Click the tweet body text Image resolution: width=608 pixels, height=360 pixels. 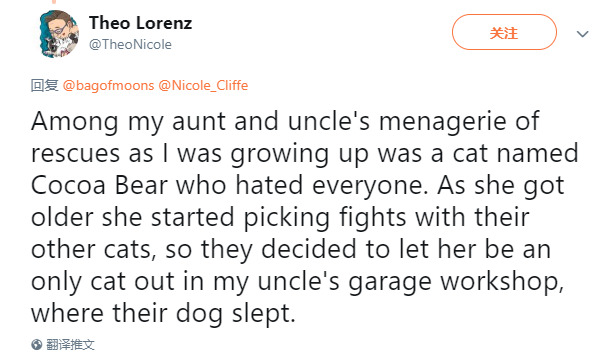pyautogui.click(x=304, y=217)
